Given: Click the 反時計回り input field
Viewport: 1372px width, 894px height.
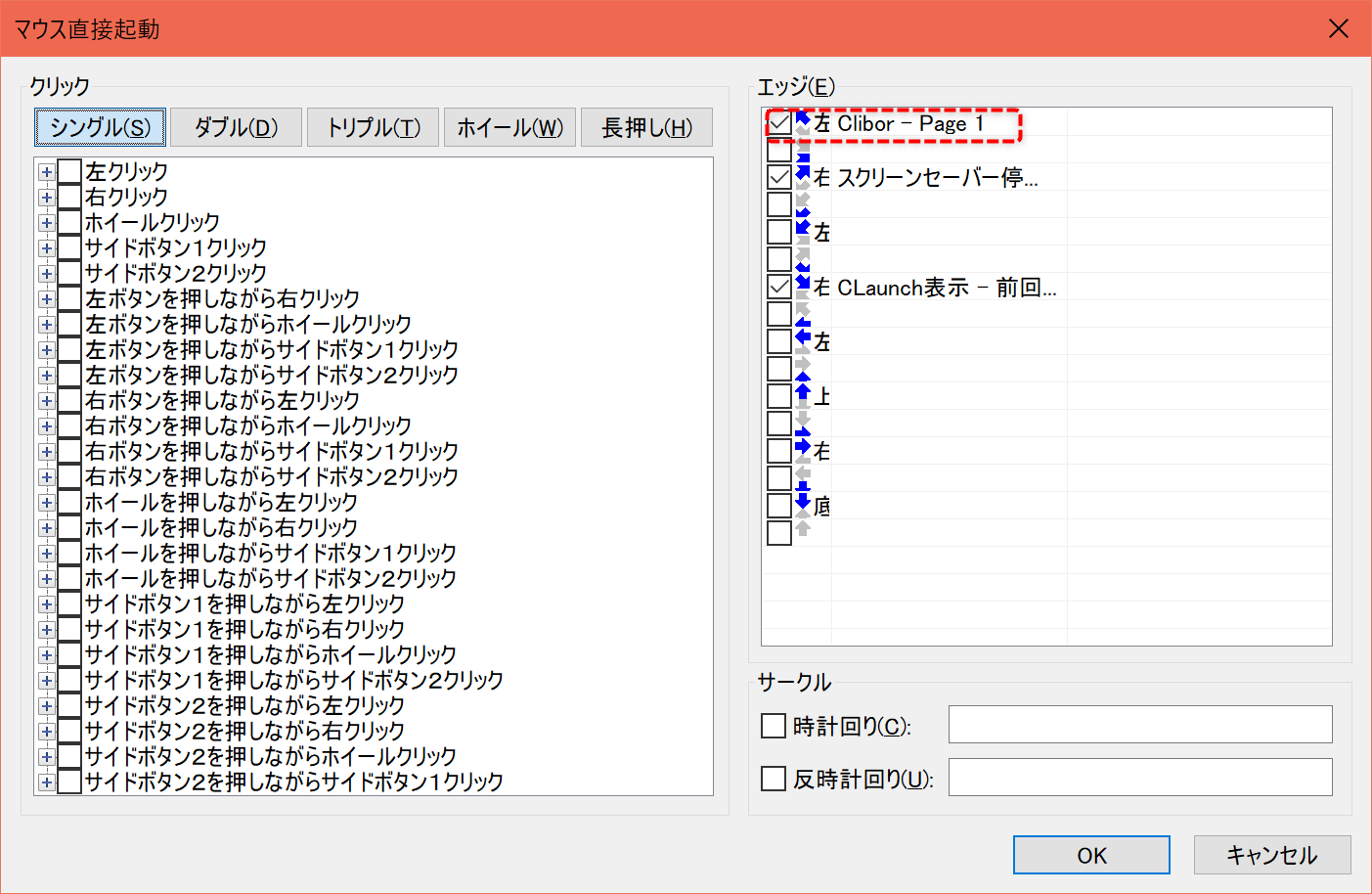Looking at the screenshot, I should (1140, 778).
